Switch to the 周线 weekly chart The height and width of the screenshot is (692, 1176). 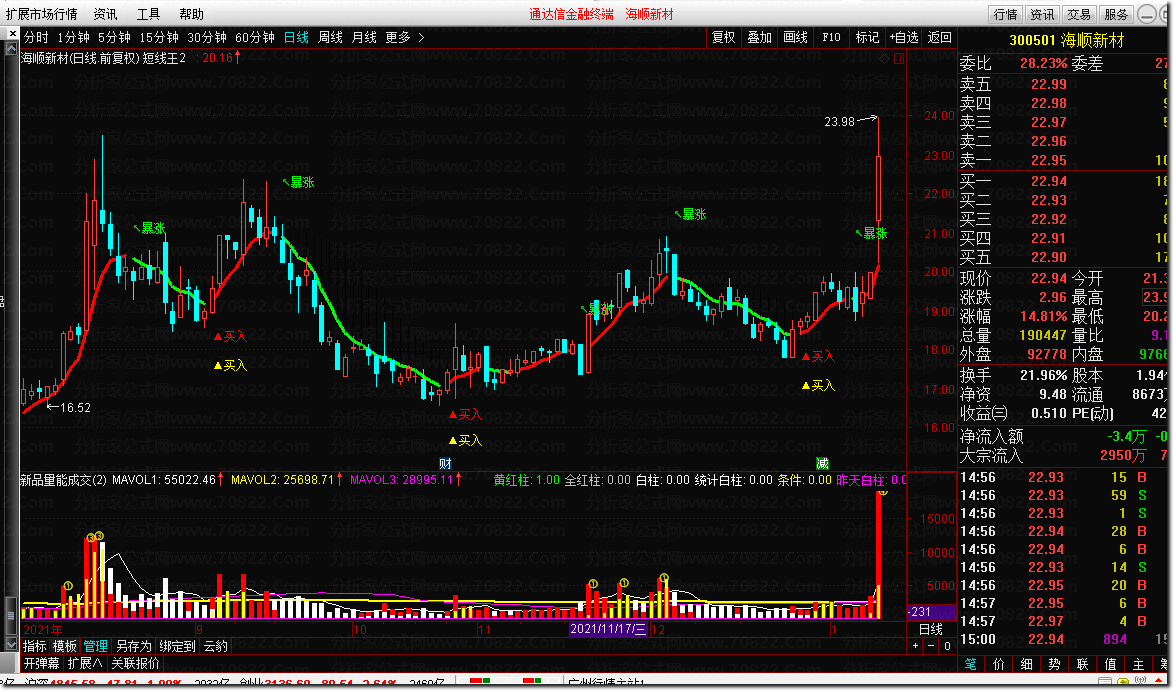tap(330, 37)
